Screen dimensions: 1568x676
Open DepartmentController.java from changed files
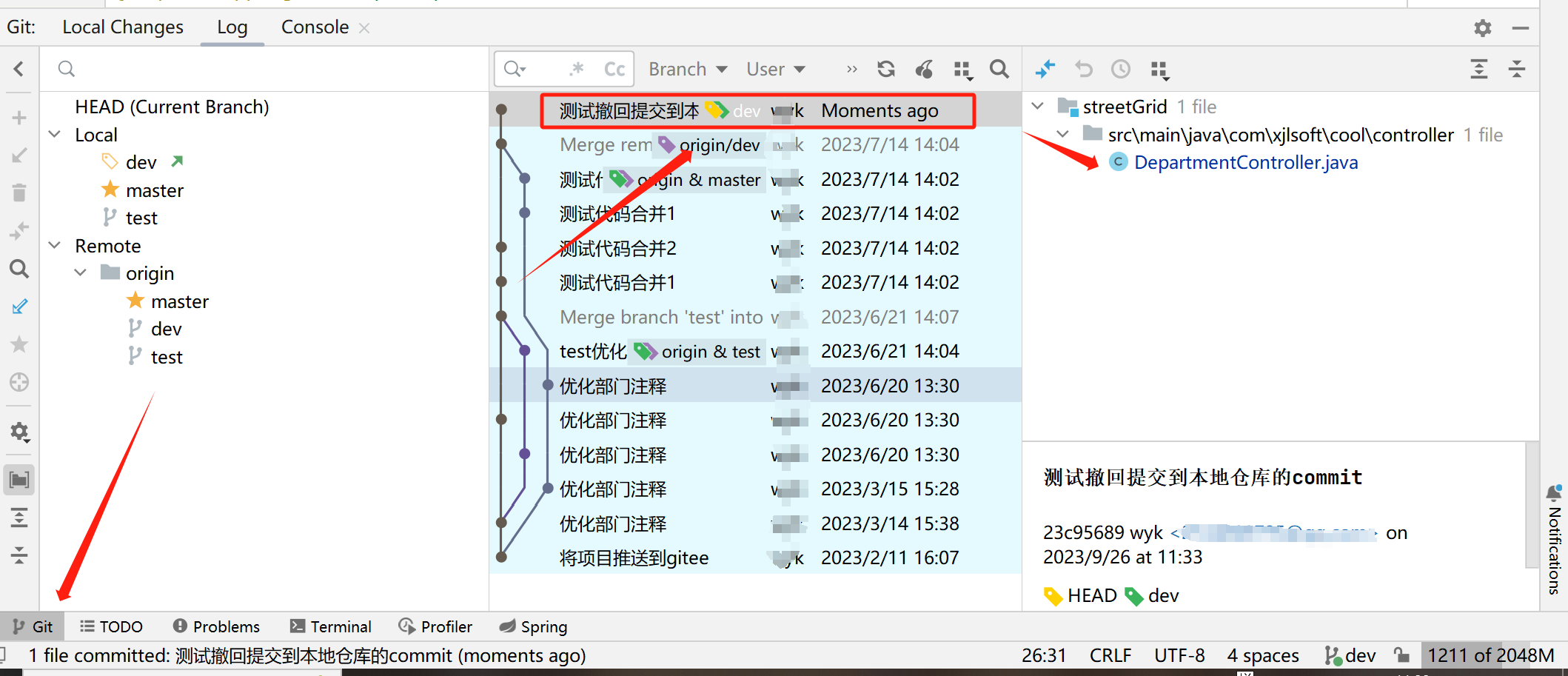(x=1246, y=161)
